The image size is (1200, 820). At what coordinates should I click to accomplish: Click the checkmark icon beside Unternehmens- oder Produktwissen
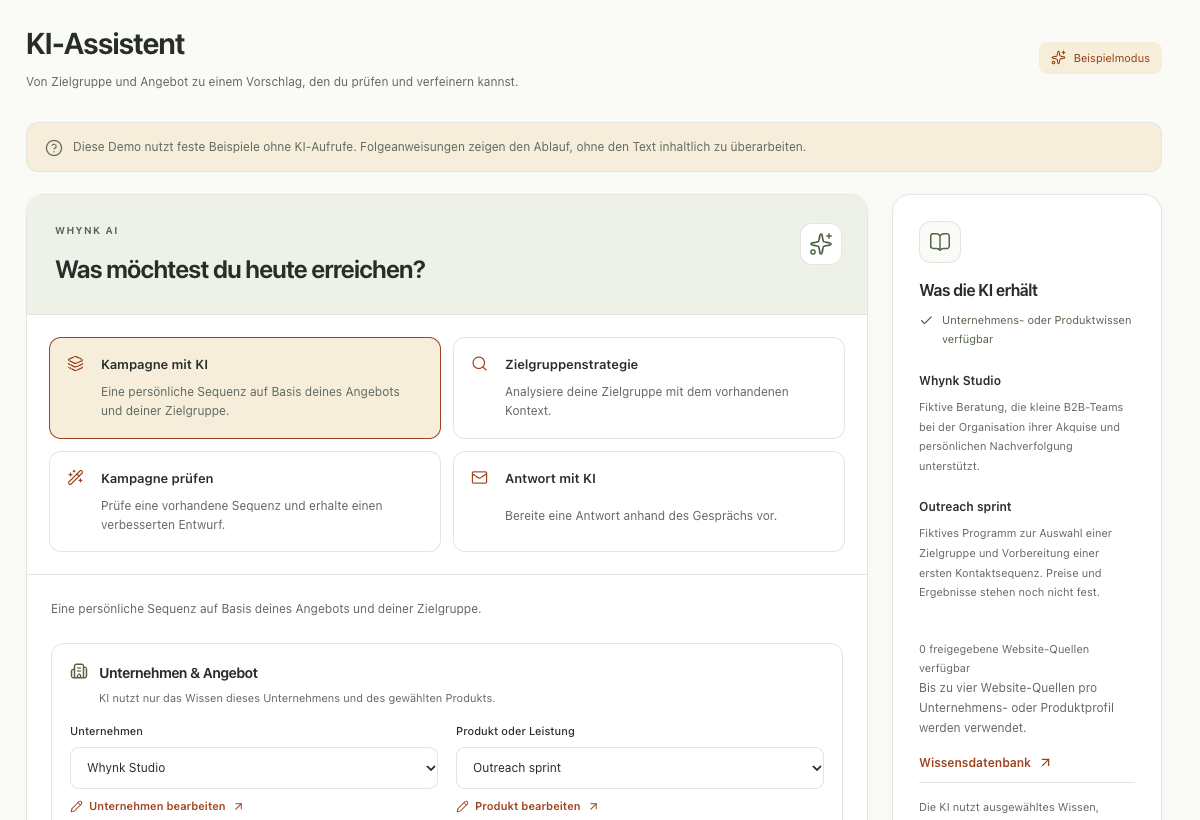pyautogui.click(x=926, y=320)
